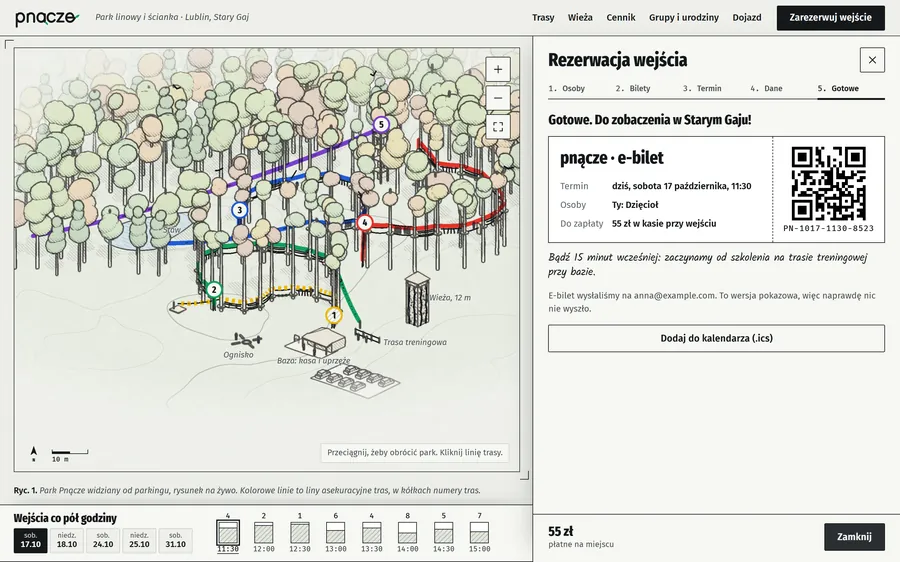Select date sob. 31.10
Screen dimensions: 900x562
[175, 540]
